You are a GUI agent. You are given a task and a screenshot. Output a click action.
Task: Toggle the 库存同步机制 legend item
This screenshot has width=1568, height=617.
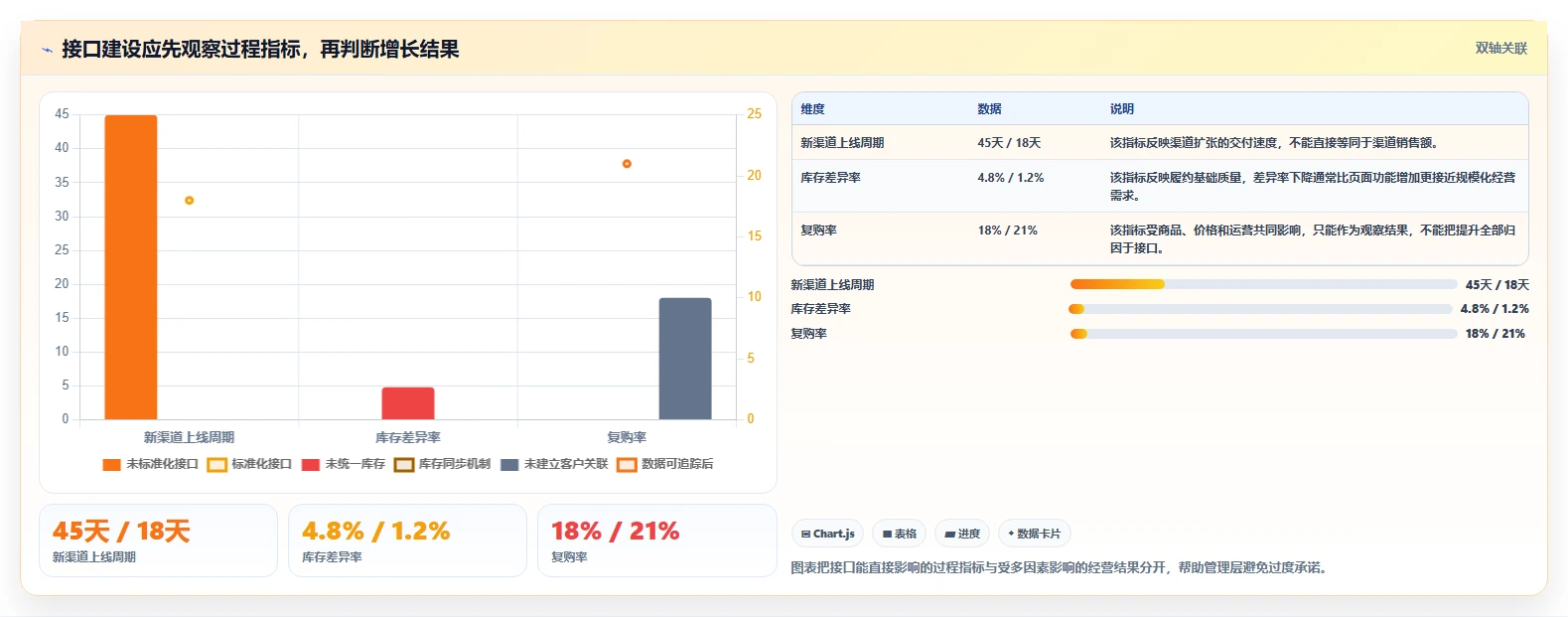point(442,464)
